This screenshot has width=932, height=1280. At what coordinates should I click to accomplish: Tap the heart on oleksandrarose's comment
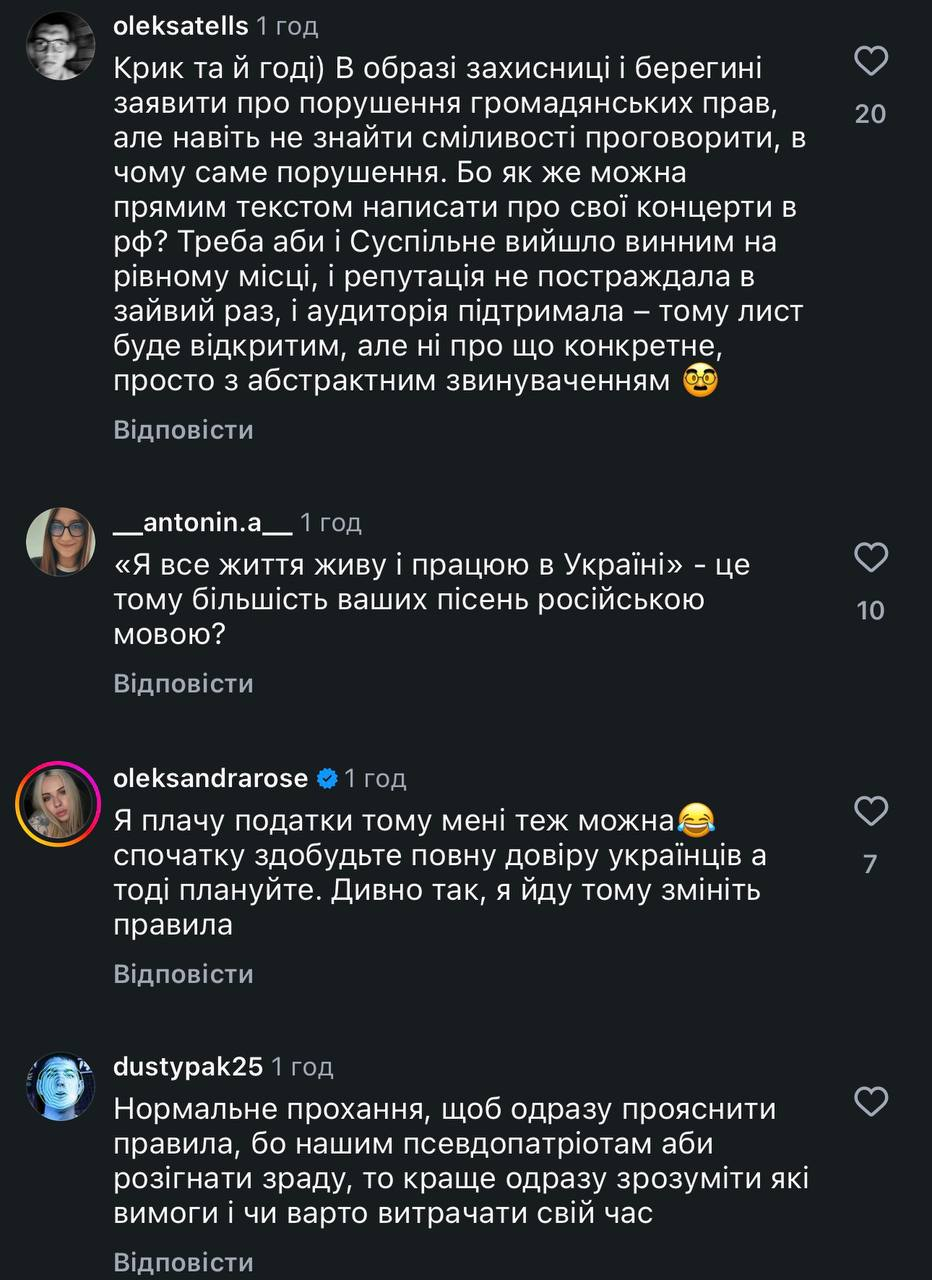pos(872,811)
